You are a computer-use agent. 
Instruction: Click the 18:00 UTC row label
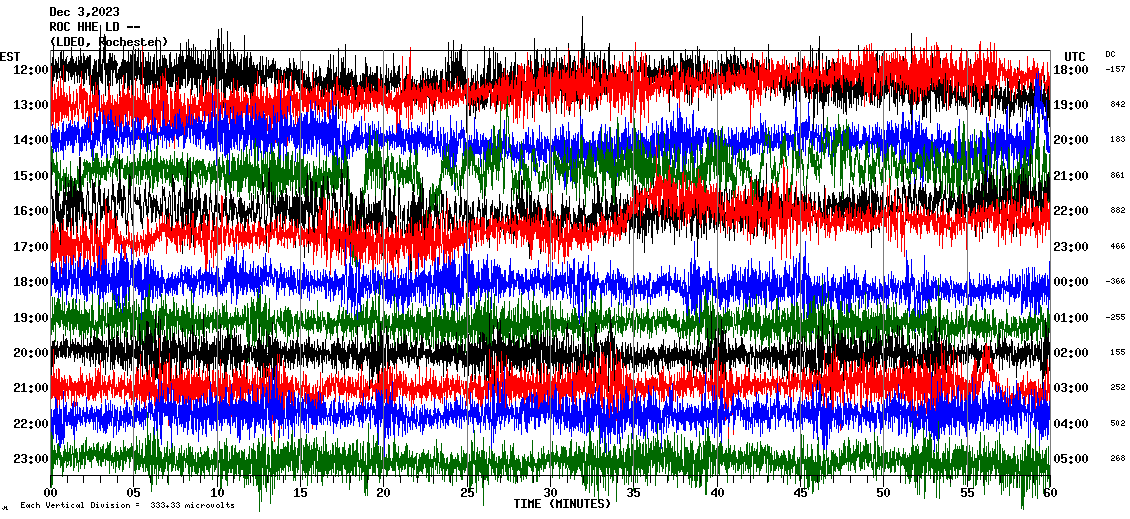tap(1071, 69)
